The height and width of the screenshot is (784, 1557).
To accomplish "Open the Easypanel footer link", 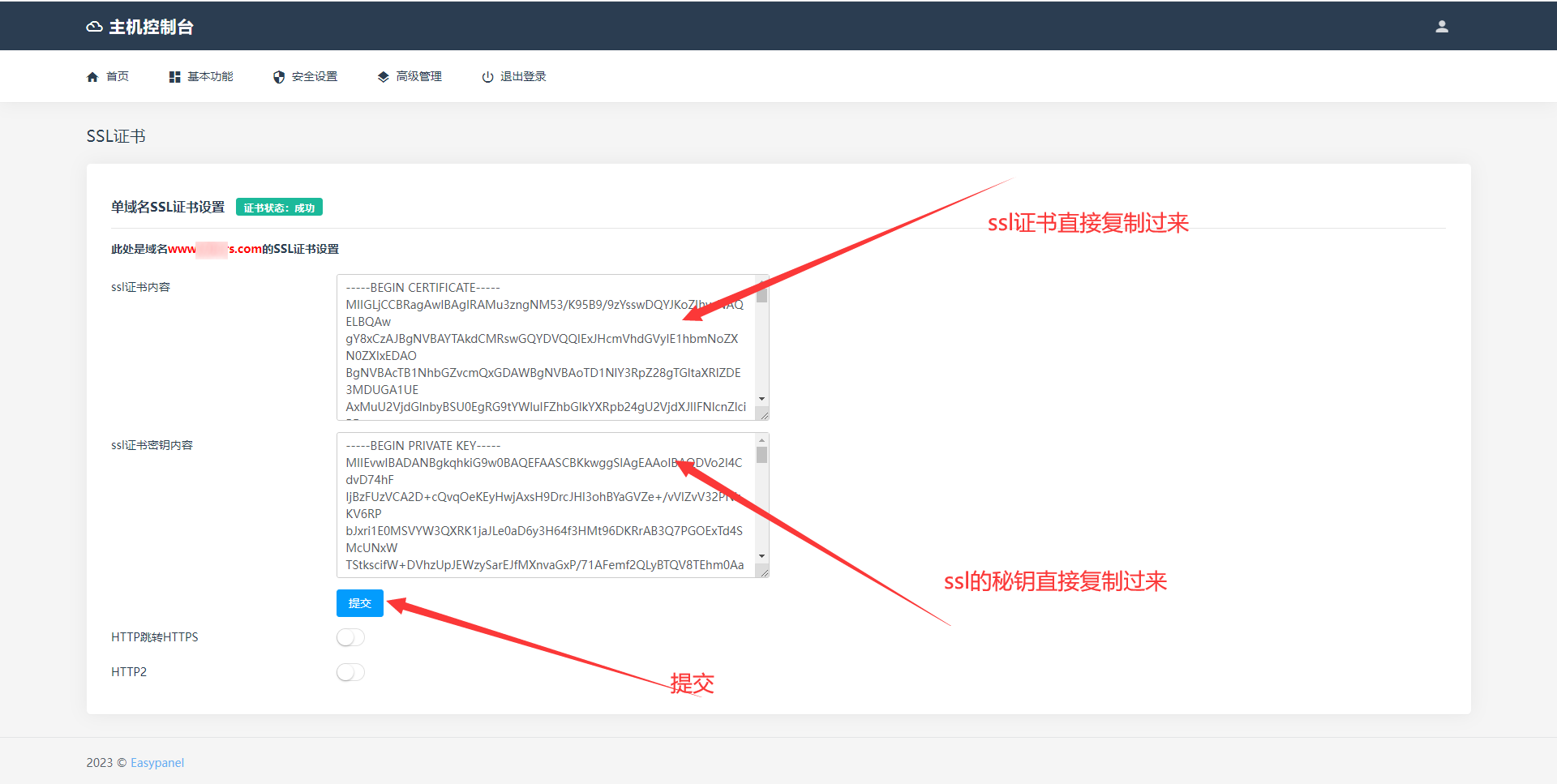I will (157, 763).
